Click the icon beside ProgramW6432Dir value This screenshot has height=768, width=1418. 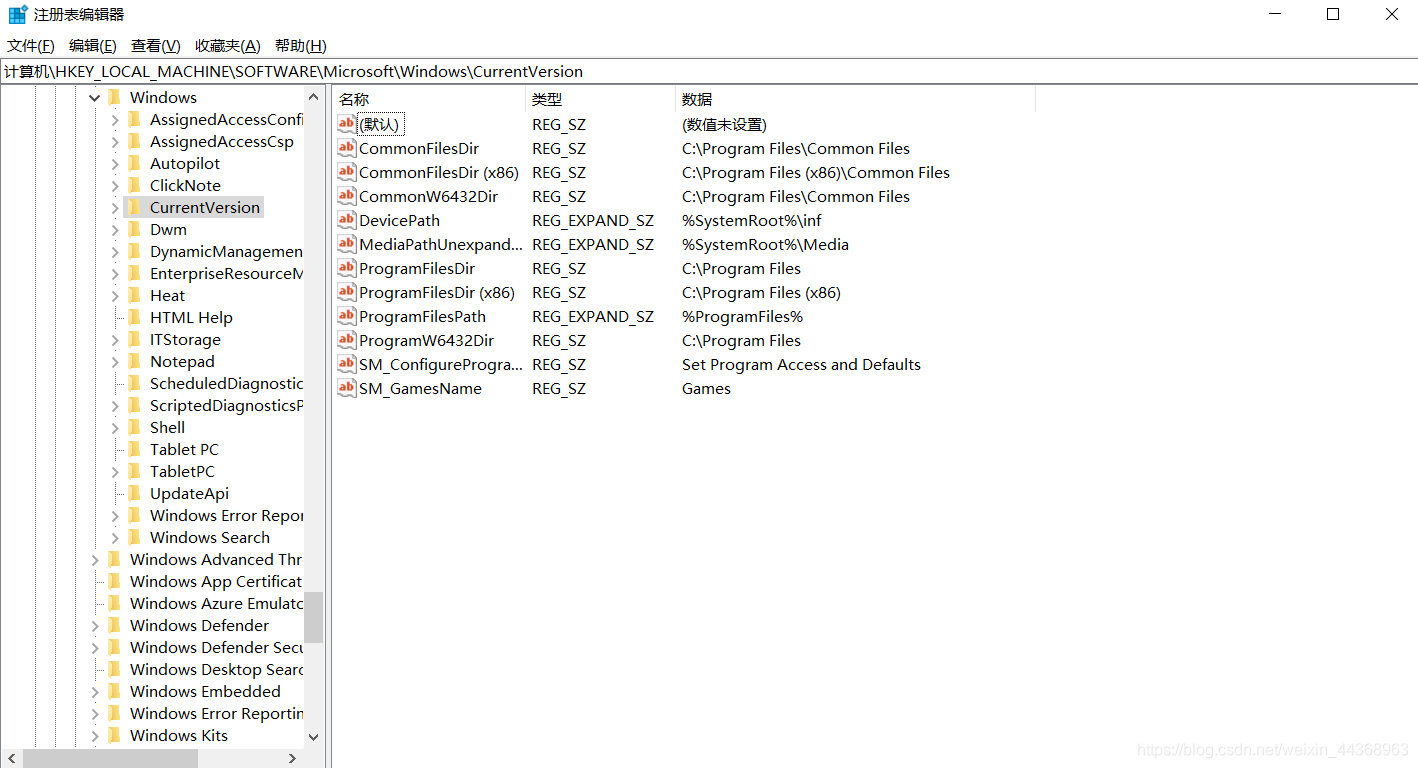[346, 340]
